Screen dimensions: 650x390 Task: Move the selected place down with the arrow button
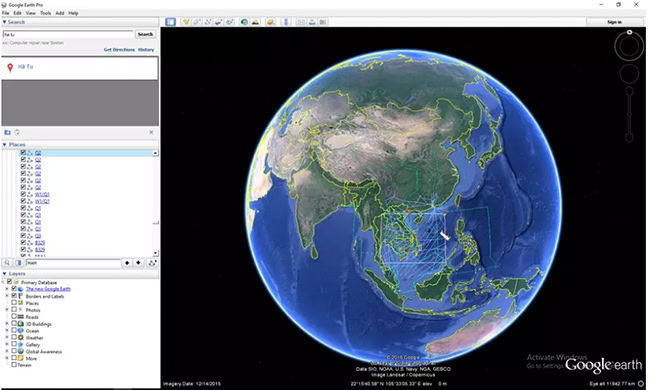138,263
